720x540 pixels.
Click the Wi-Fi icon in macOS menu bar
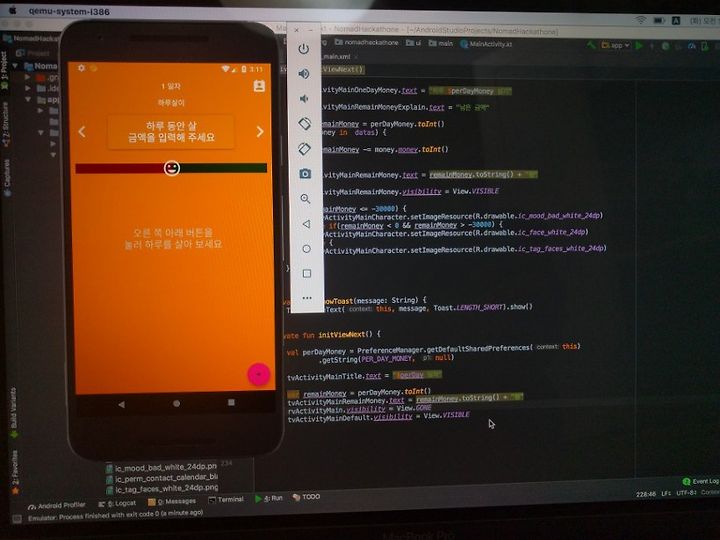[x=640, y=20]
